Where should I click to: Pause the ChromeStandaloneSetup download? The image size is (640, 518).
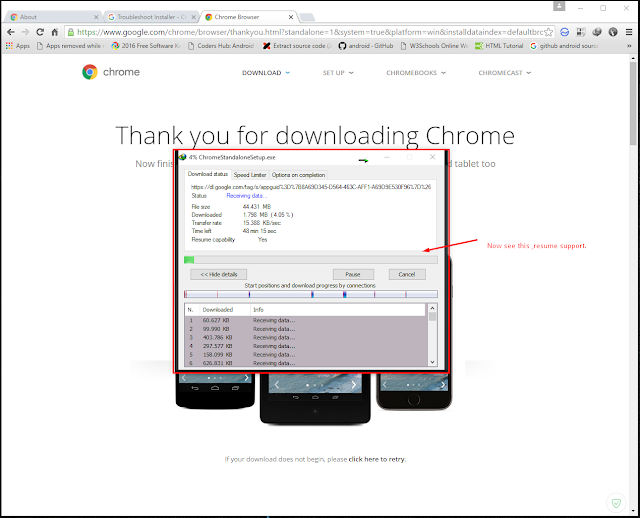pos(353,274)
